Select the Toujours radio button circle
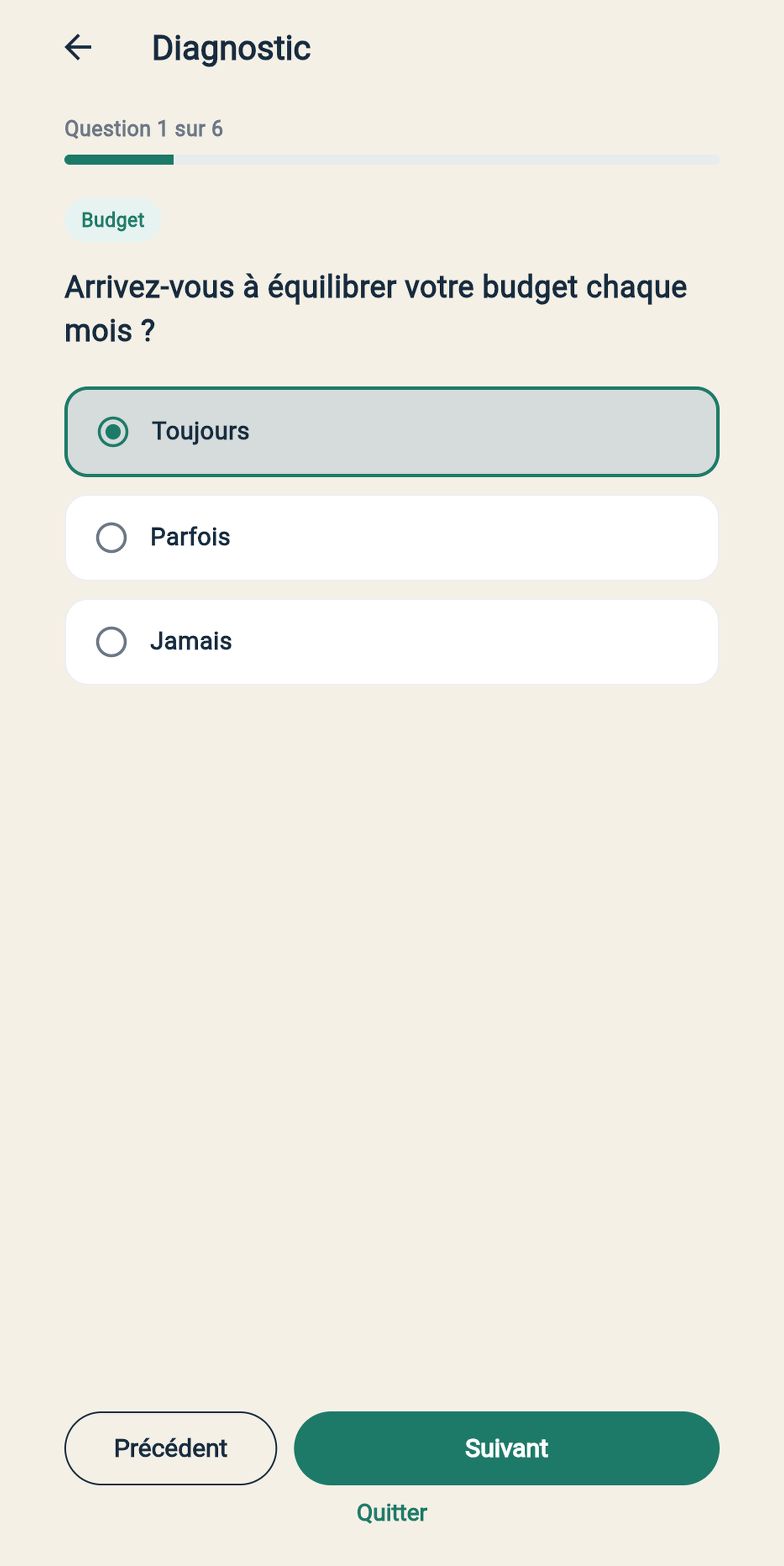 click(113, 432)
